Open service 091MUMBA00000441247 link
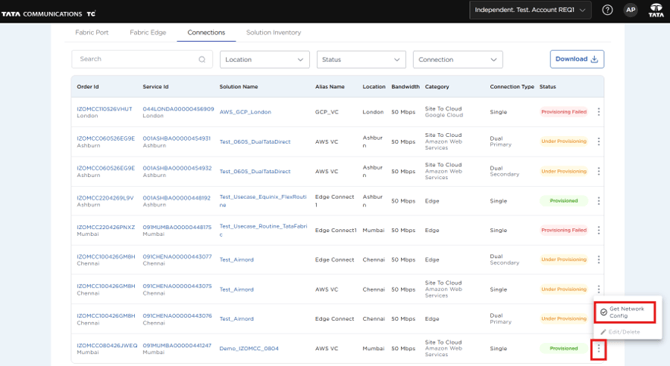This screenshot has width=670, height=366. [x=177, y=346]
